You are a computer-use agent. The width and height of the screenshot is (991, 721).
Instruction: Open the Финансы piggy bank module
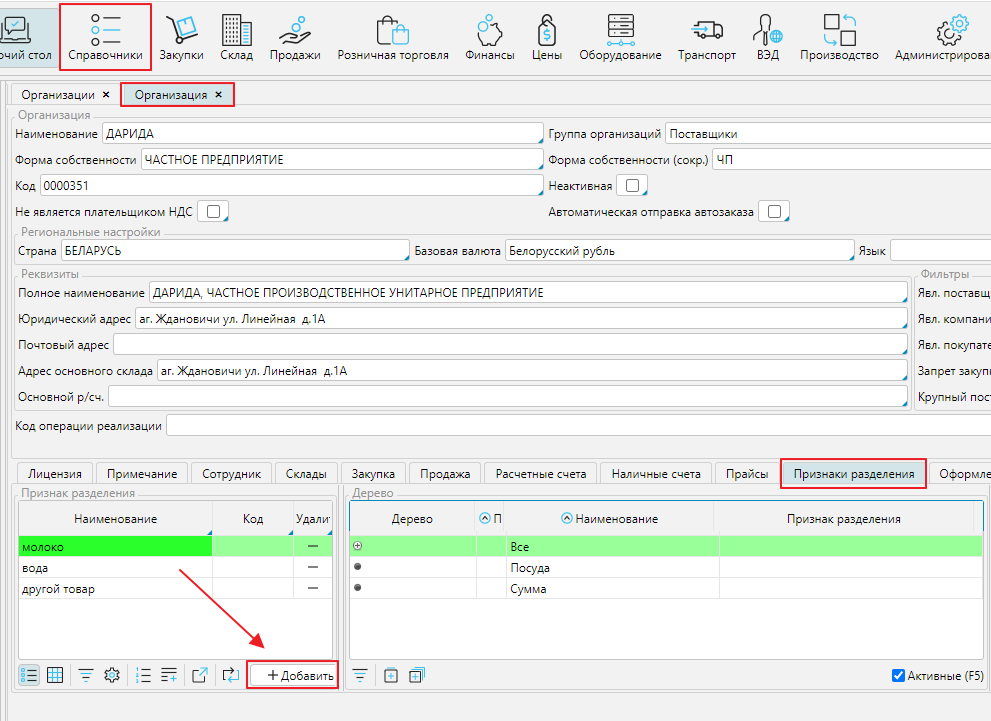click(x=489, y=37)
